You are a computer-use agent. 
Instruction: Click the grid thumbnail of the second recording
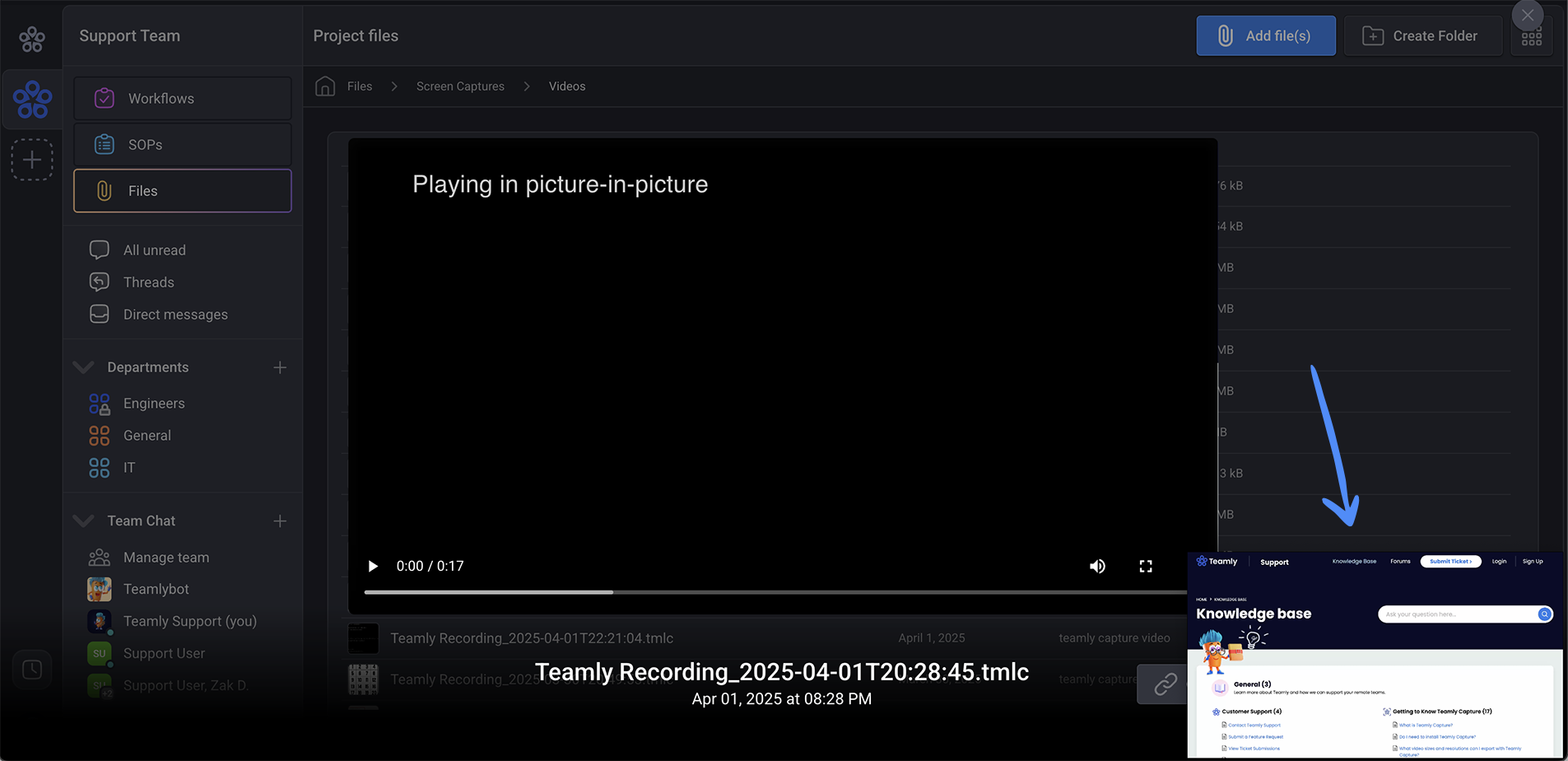[363, 679]
